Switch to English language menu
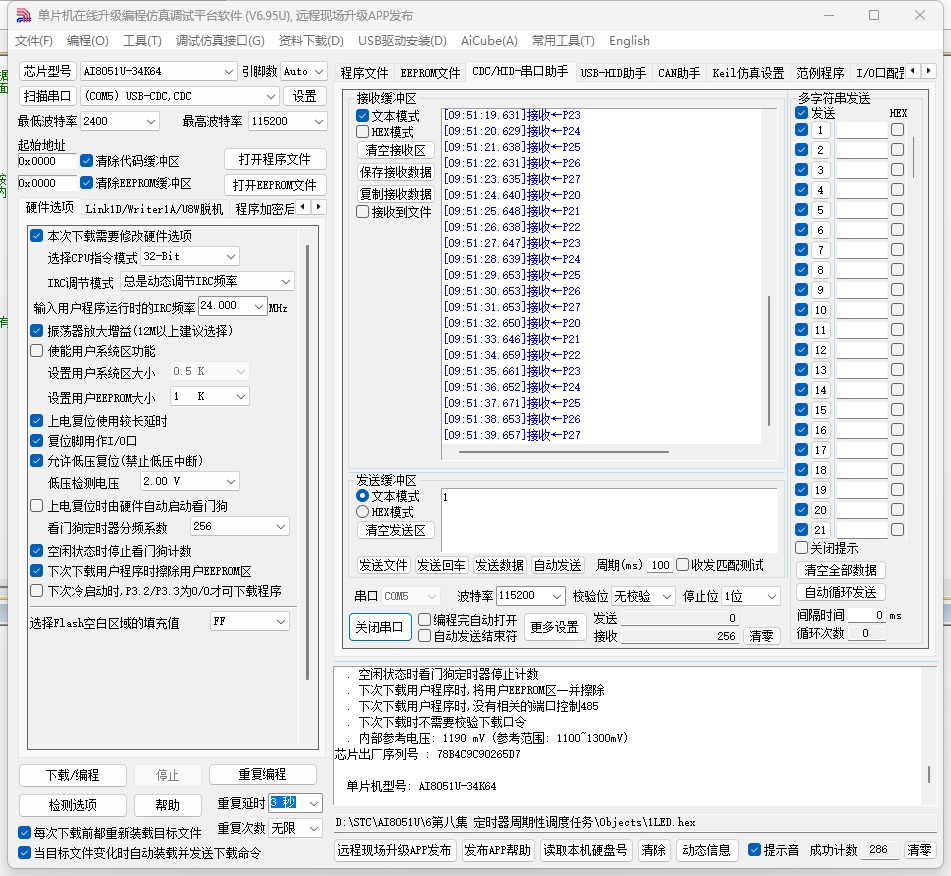Screen dimensions: 951x876 coord(629,41)
